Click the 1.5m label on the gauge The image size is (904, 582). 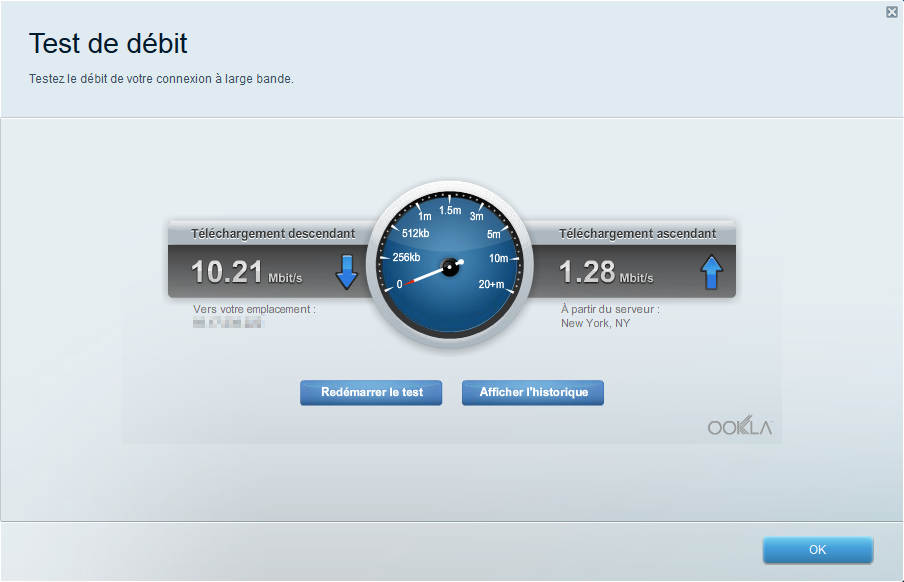450,210
